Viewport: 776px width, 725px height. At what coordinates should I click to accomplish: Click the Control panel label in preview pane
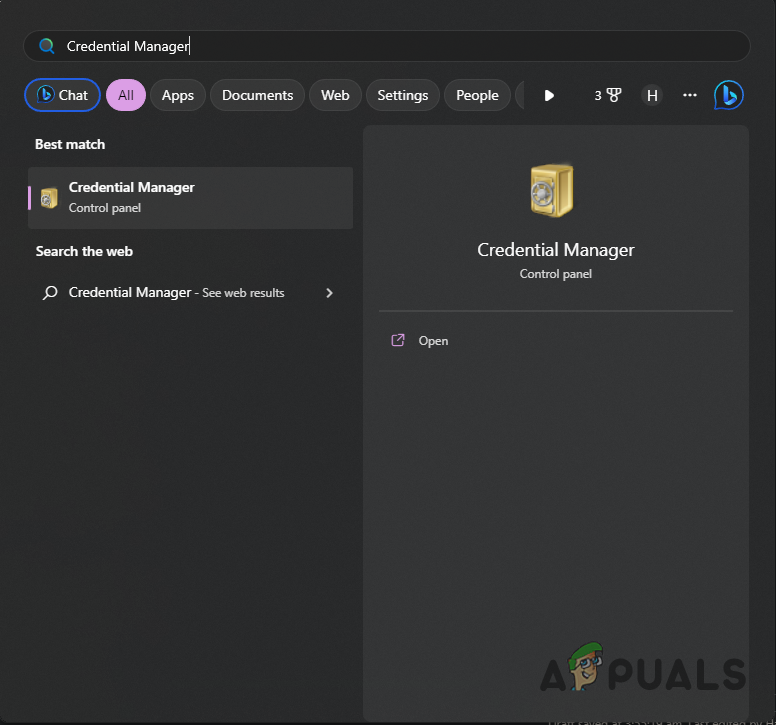[x=556, y=274]
